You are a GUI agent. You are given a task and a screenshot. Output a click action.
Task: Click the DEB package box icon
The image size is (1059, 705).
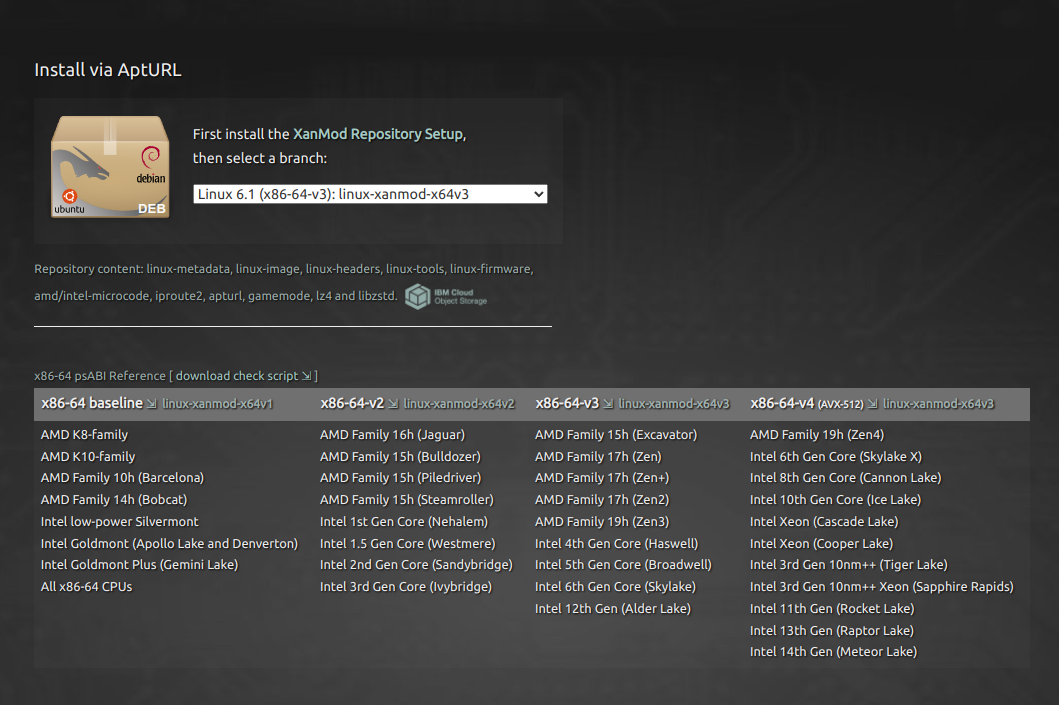(x=110, y=167)
